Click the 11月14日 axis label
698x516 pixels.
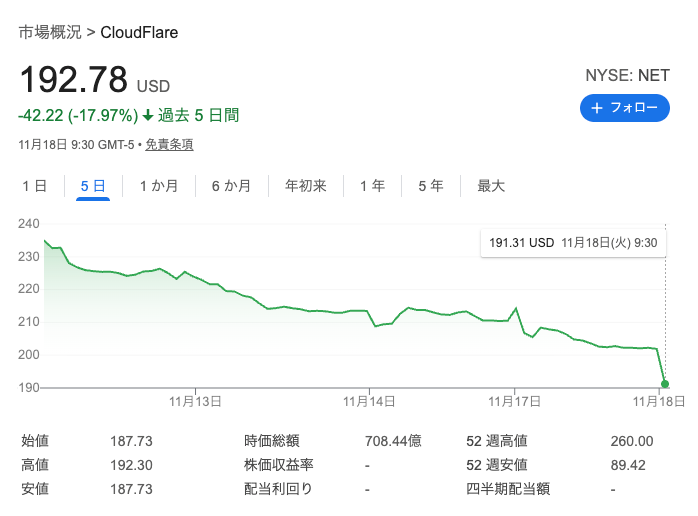coord(369,402)
